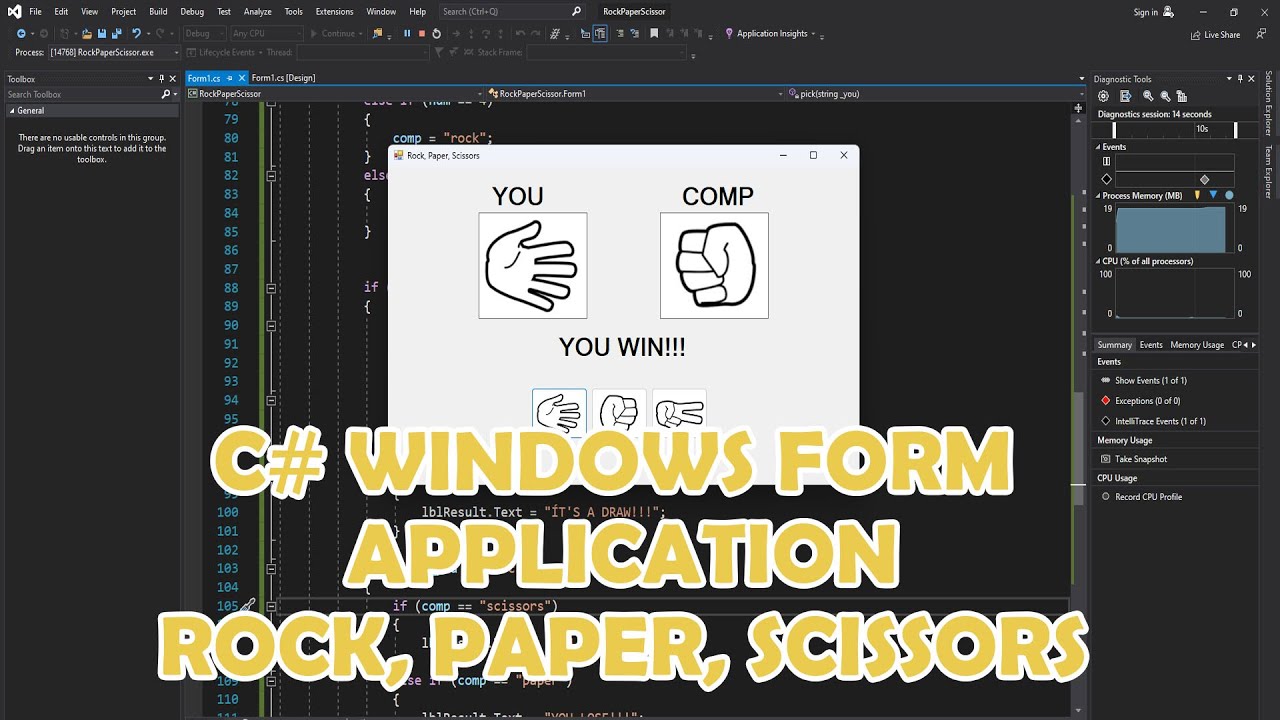The width and height of the screenshot is (1280, 720).
Task: Click Zoom Out in Diagnostic Tools
Action: (1165, 96)
